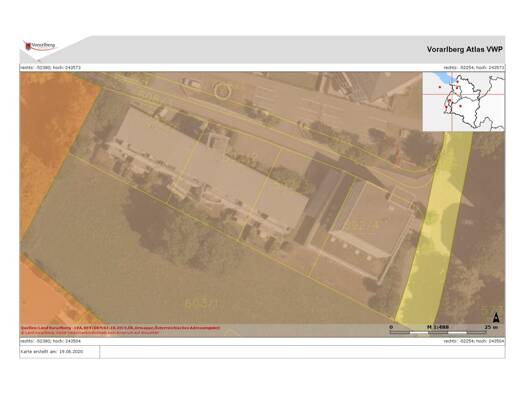Click the red source attribution text
Screen dimensions: 525x394
coord(120,330)
